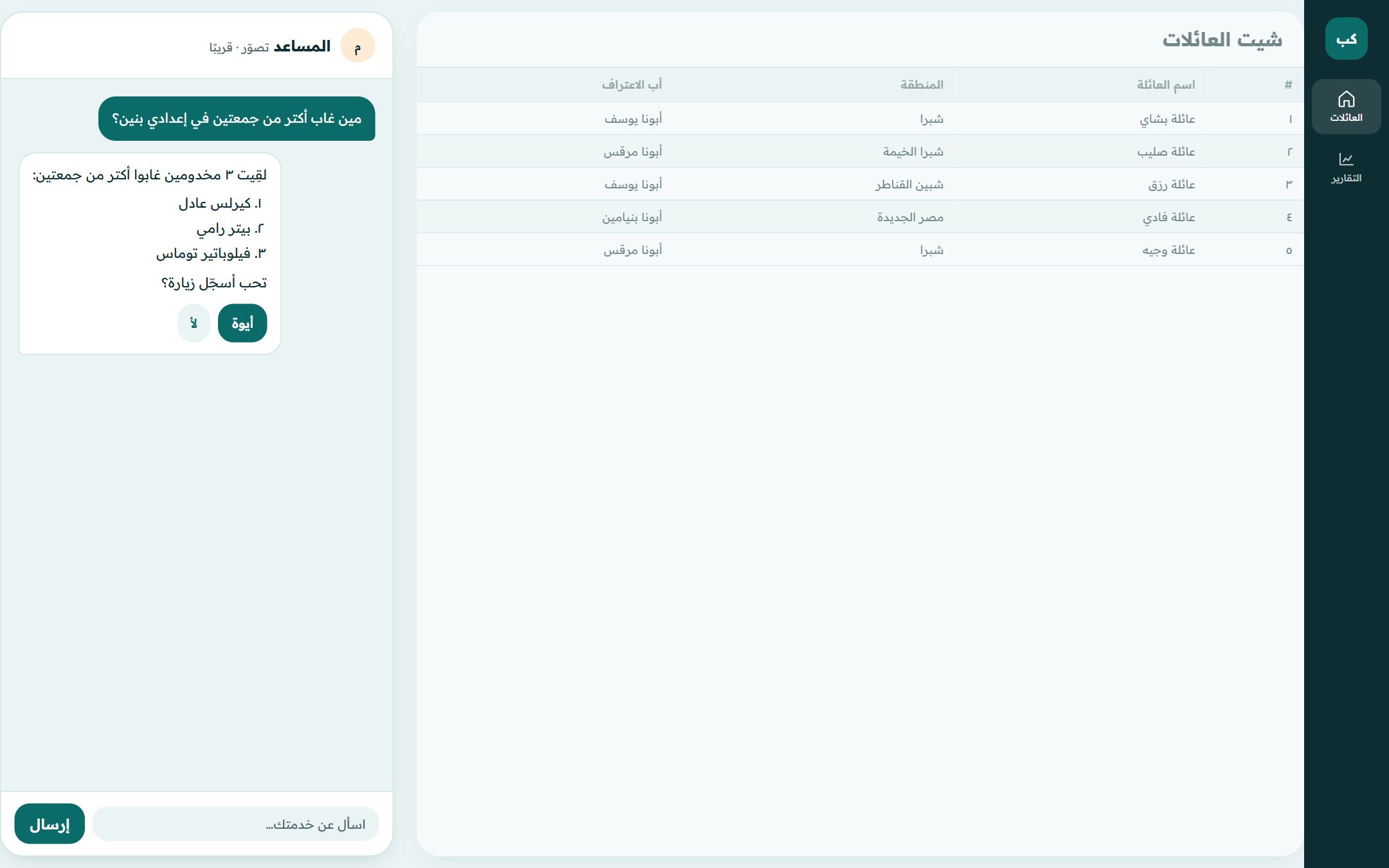Click the أيوة confirm button
Screen dimensions: 1389x868
[242, 323]
